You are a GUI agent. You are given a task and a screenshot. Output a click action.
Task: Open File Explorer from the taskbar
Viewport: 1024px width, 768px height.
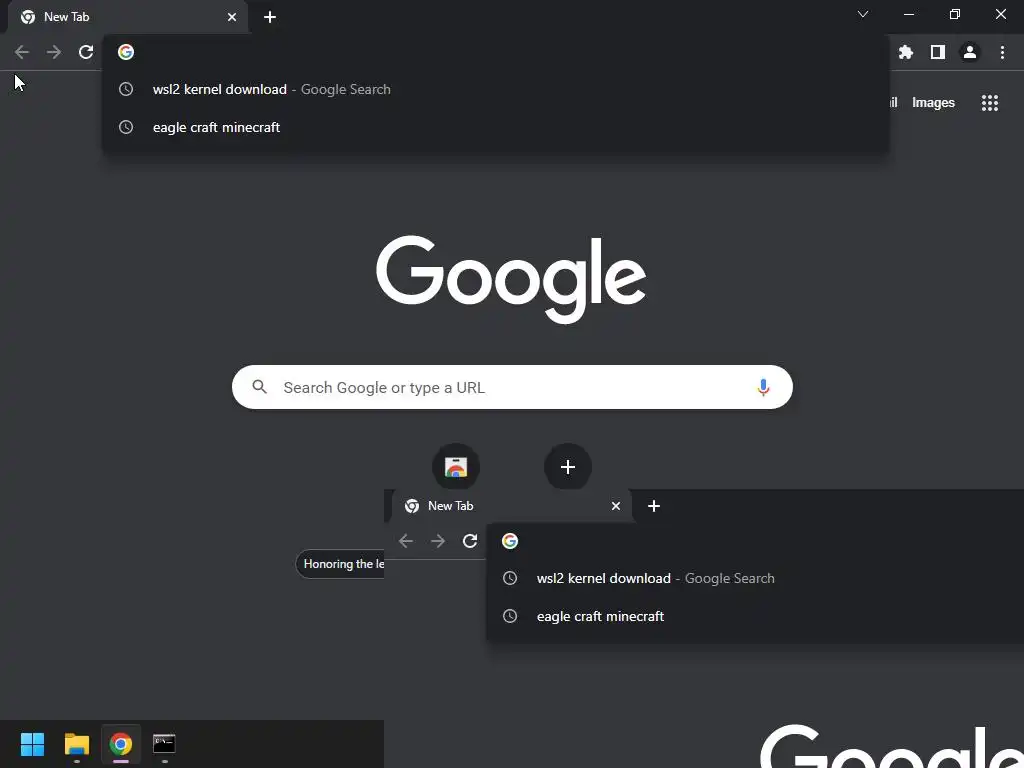point(76,744)
